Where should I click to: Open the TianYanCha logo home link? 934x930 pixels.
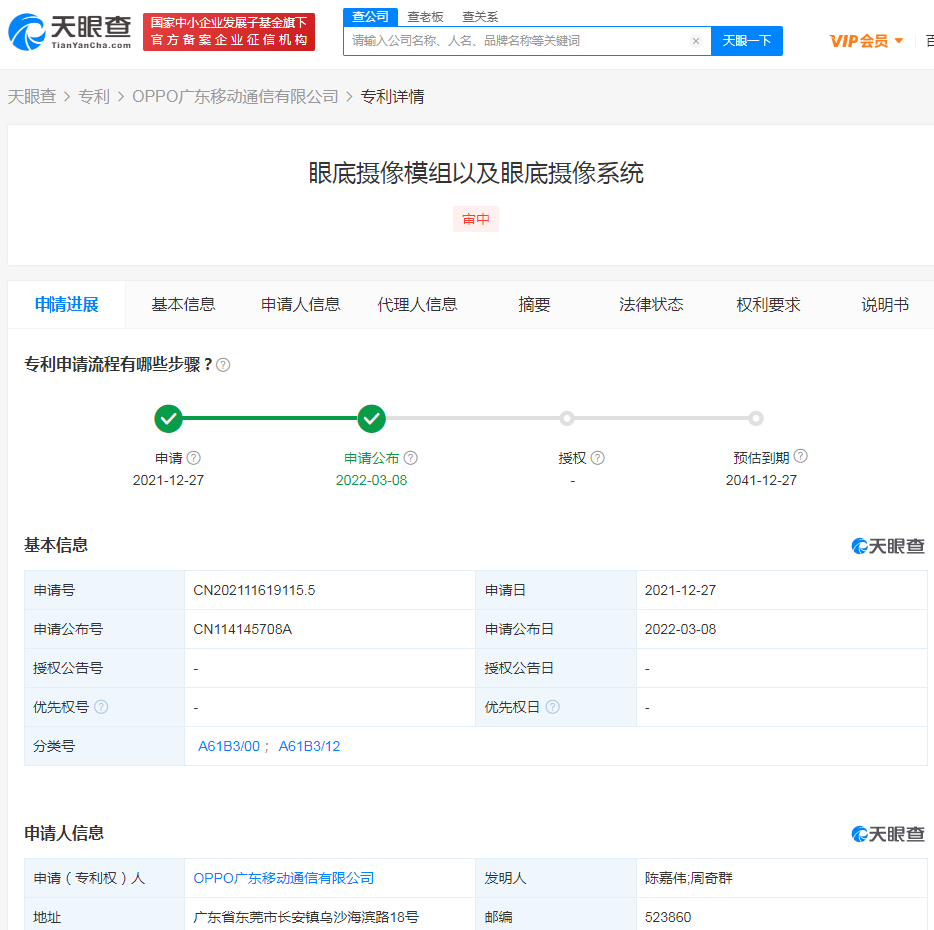point(70,32)
